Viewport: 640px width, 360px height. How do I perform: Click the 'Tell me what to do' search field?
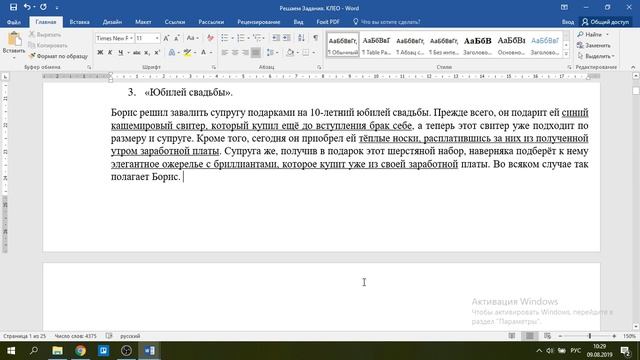pyautogui.click(x=386, y=22)
